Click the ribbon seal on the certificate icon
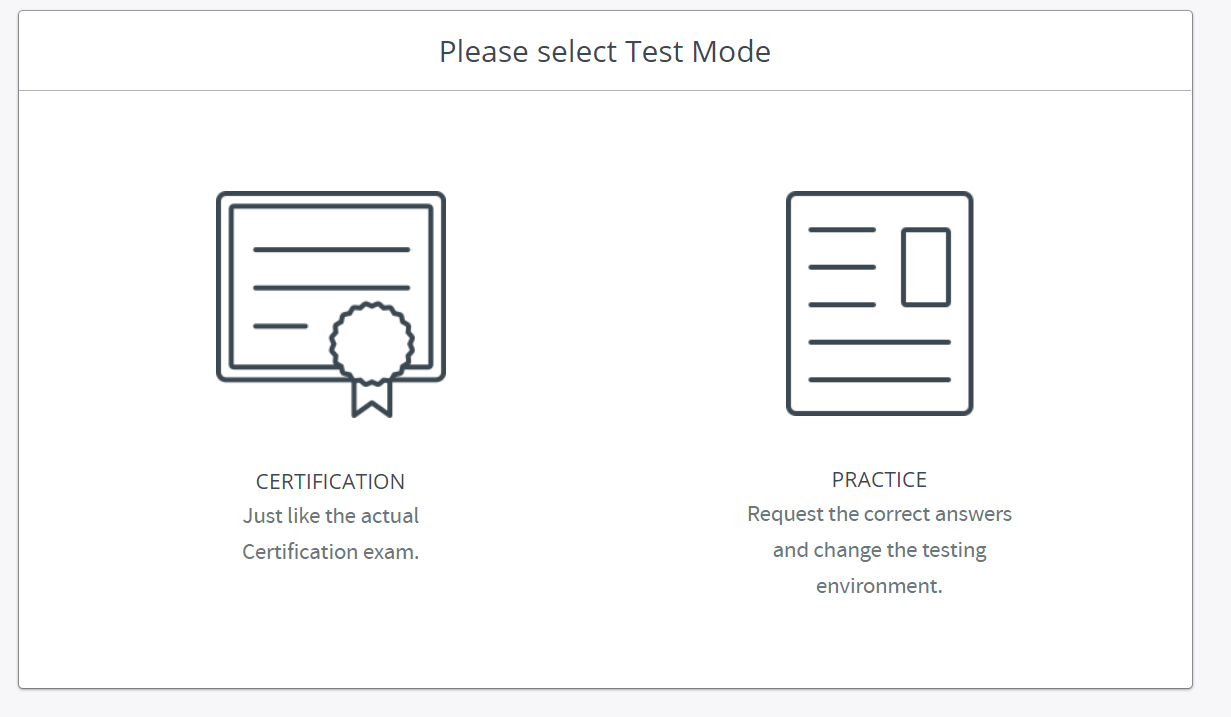 coord(371,344)
